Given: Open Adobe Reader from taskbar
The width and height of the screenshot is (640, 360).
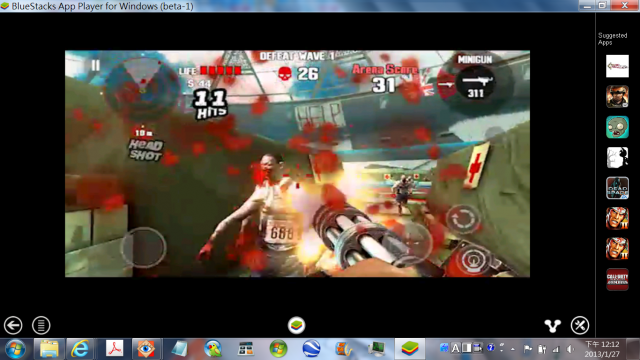Looking at the screenshot, I should click(x=114, y=349).
